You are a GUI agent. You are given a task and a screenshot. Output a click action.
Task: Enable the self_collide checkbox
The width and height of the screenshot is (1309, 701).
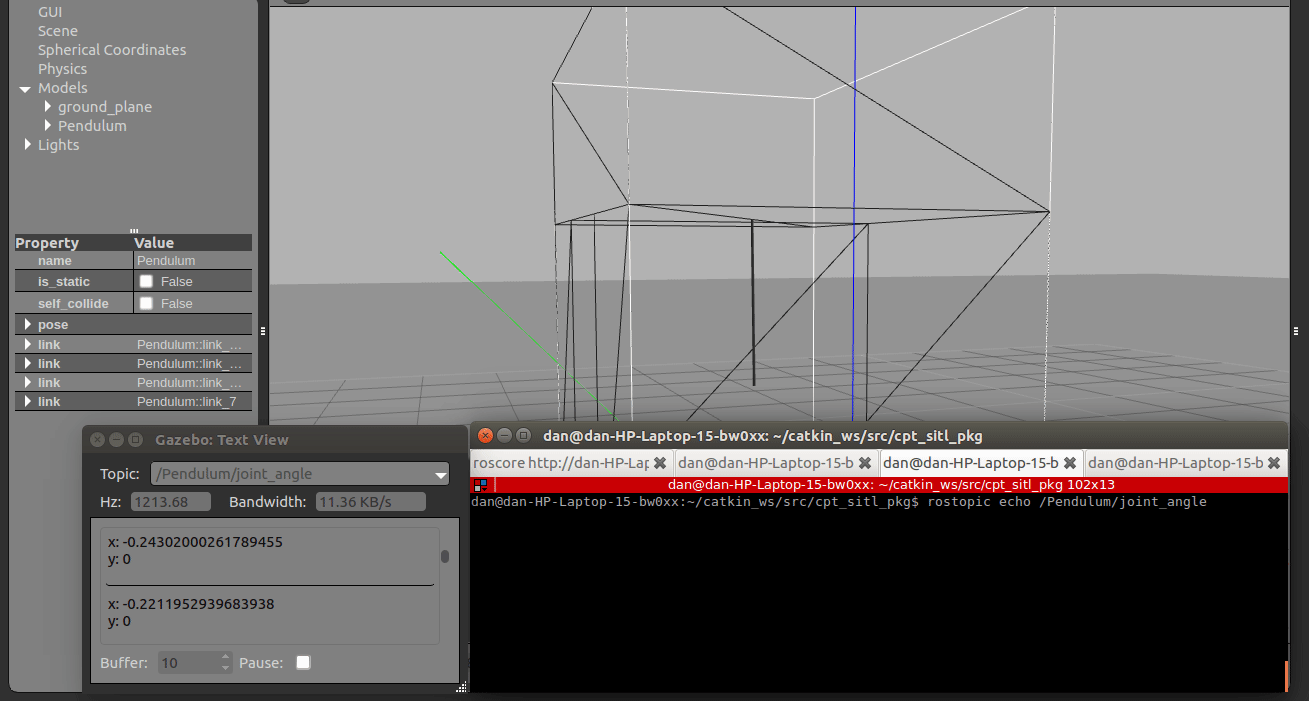[x=146, y=303]
